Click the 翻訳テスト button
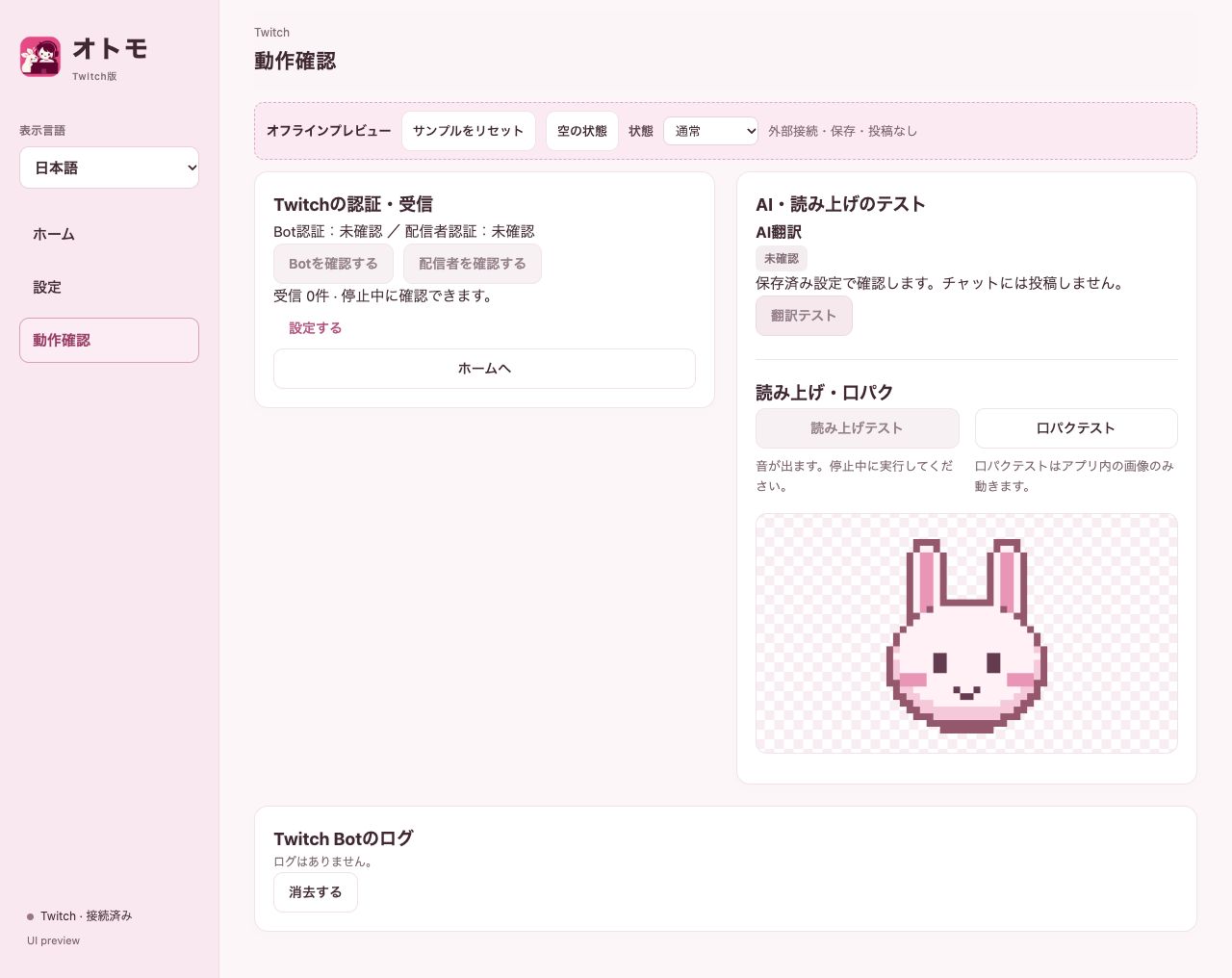The width and height of the screenshot is (1232, 978). [804, 316]
